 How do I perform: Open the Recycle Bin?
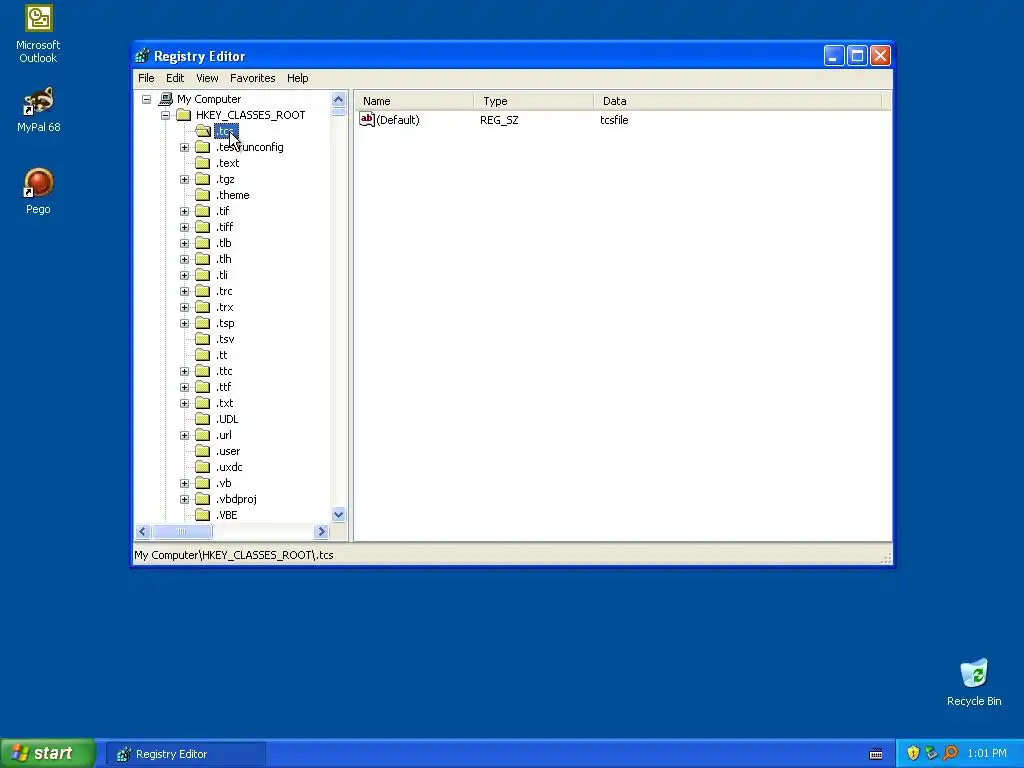(x=974, y=682)
